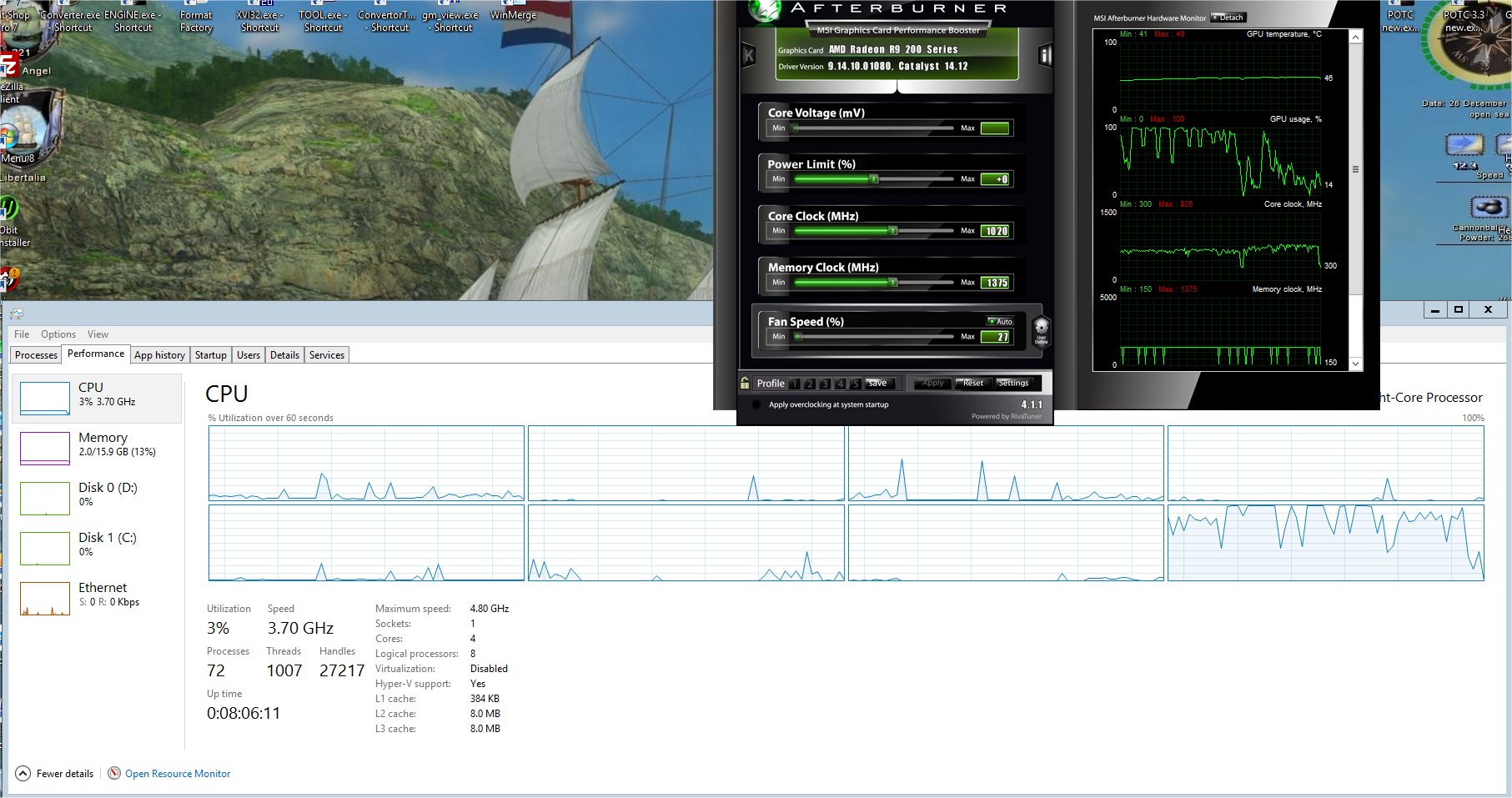Click the Task Manager title bar icon
This screenshot has height=798, width=1512.
click(16, 313)
